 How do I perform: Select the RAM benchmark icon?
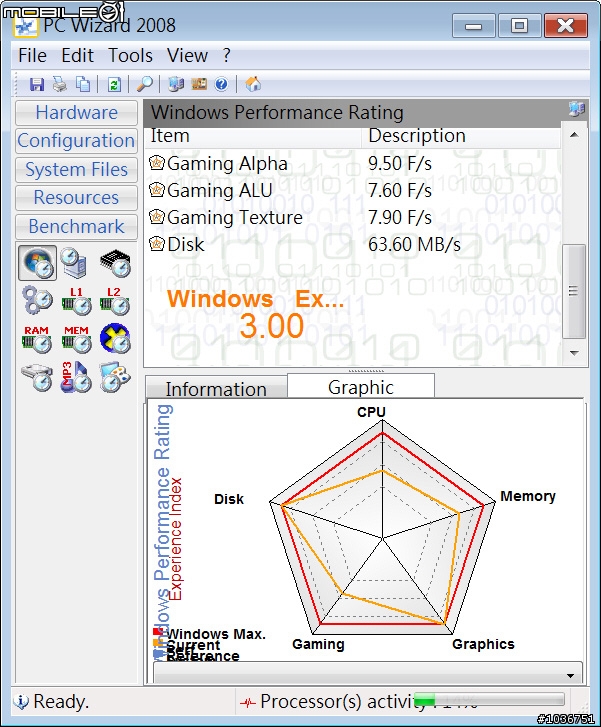coord(37,339)
